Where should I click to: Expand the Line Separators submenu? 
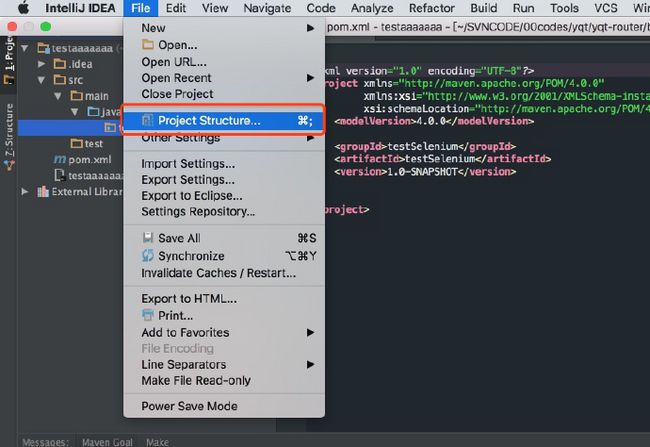[x=224, y=365]
